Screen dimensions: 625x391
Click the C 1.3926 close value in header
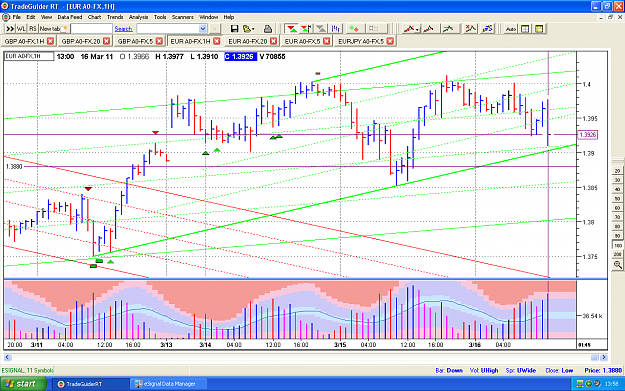[x=240, y=57]
